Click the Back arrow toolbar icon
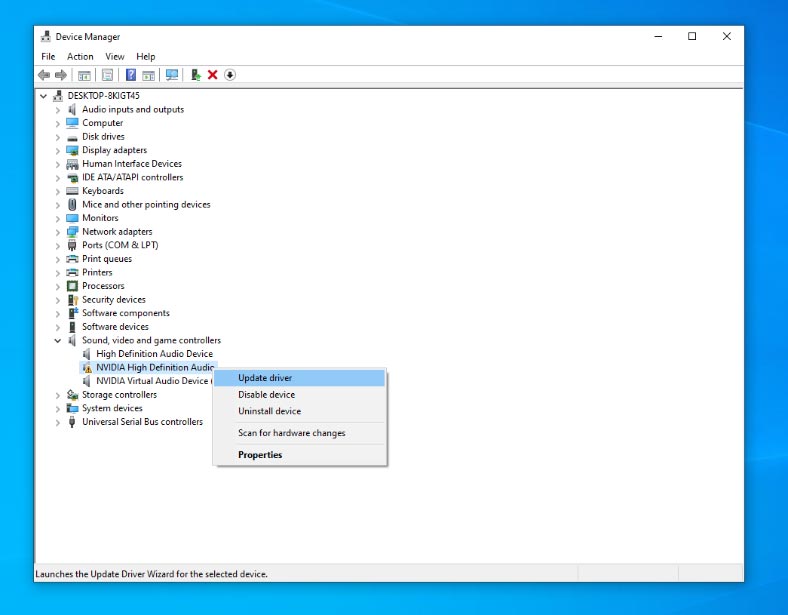The height and width of the screenshot is (615, 788). click(x=44, y=75)
